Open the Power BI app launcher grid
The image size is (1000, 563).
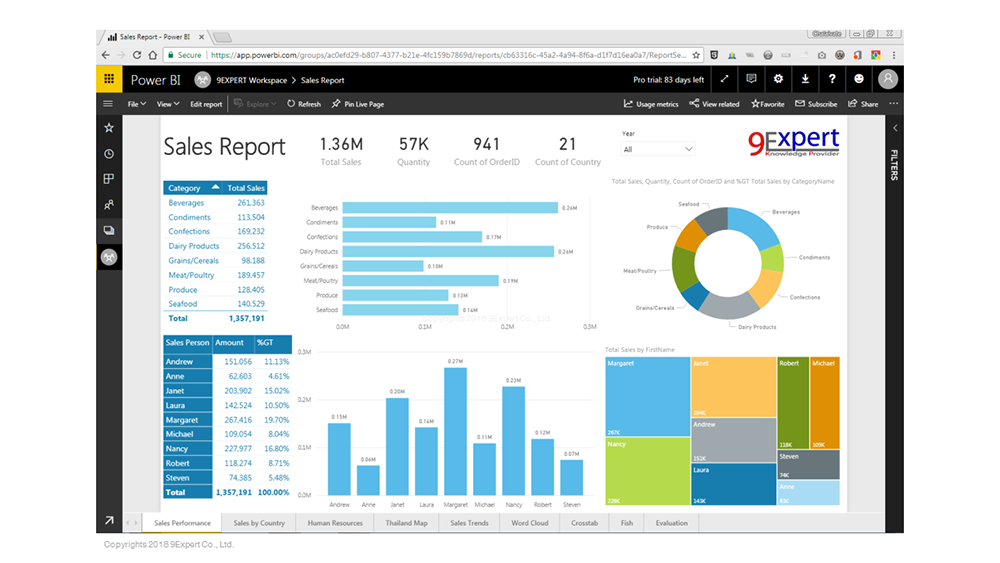pos(109,80)
